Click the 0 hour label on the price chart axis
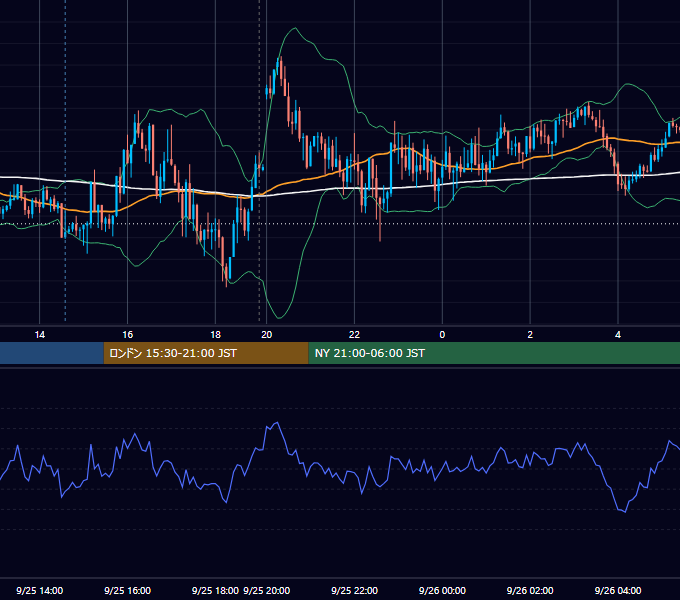680x600 pixels. coord(442,335)
